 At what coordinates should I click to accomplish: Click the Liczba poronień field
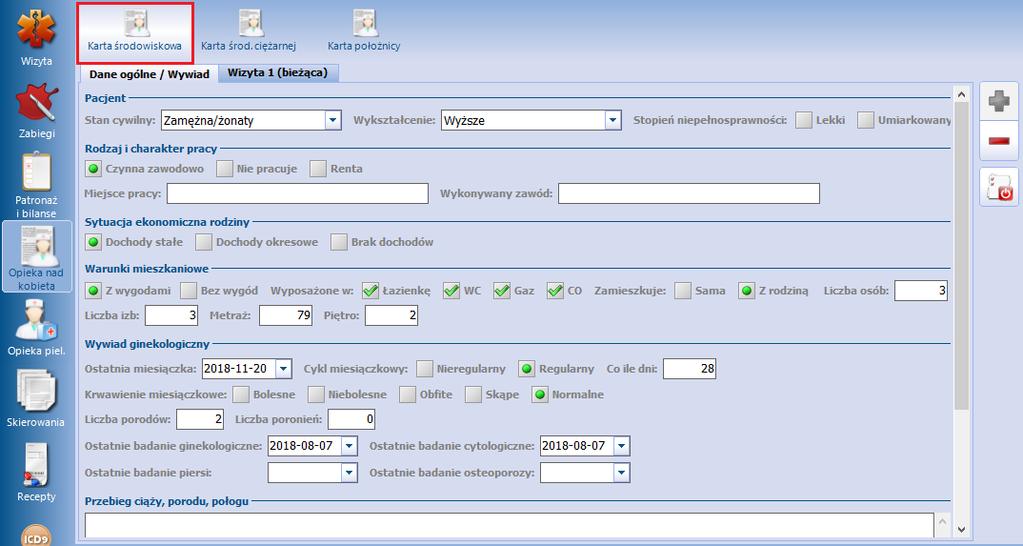click(352, 419)
